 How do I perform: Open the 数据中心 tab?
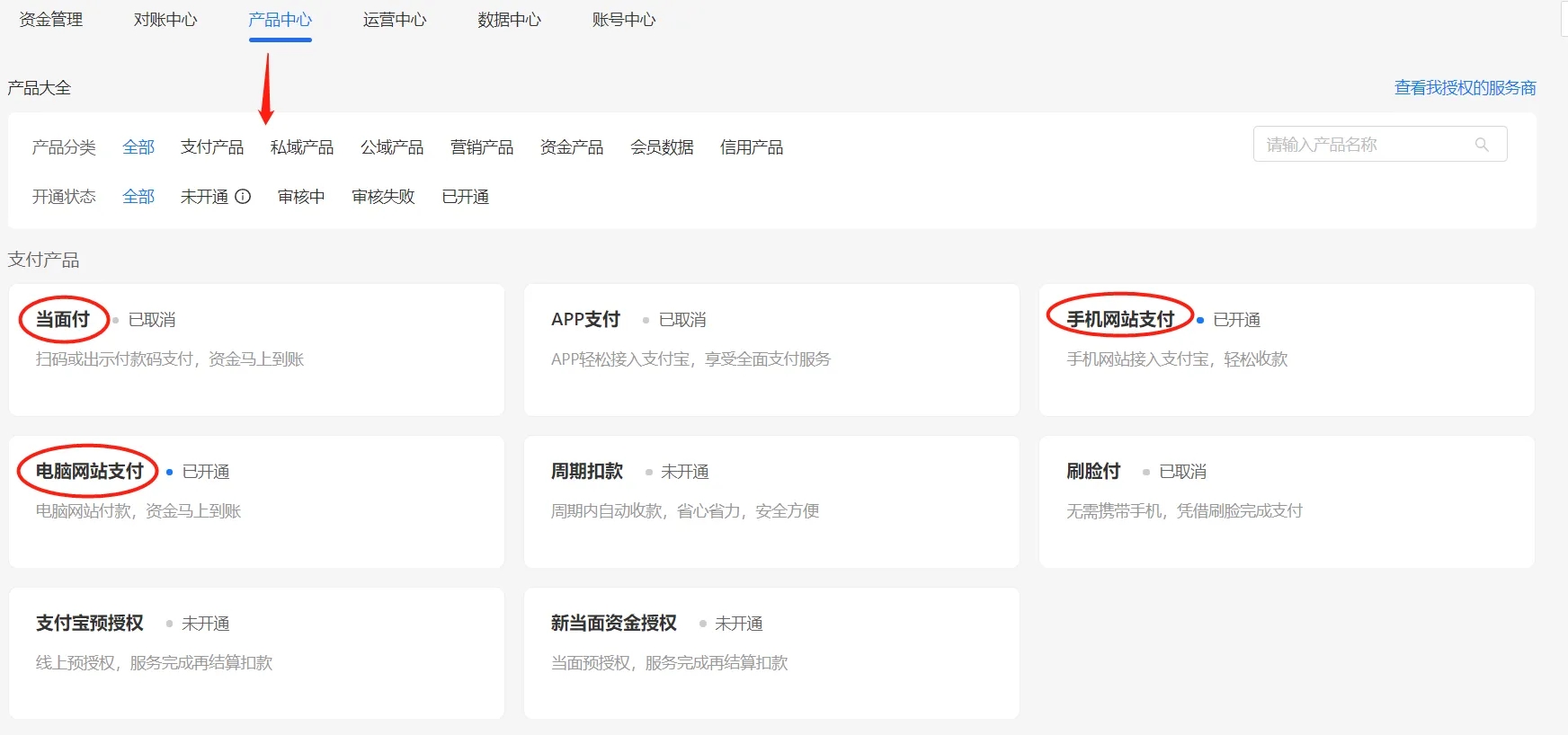(509, 19)
